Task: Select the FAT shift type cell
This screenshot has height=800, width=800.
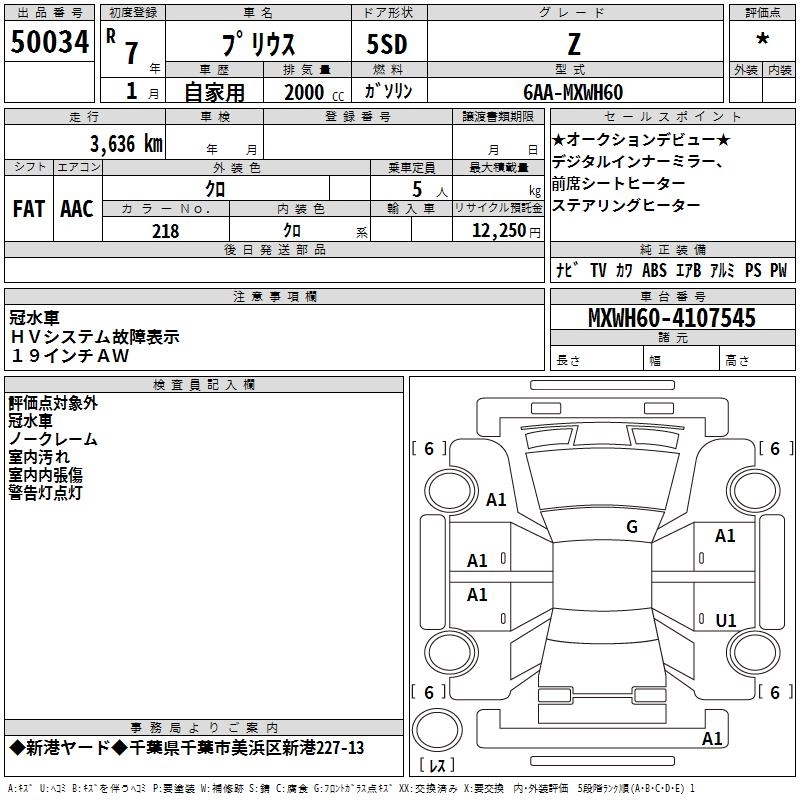Action: [29, 209]
